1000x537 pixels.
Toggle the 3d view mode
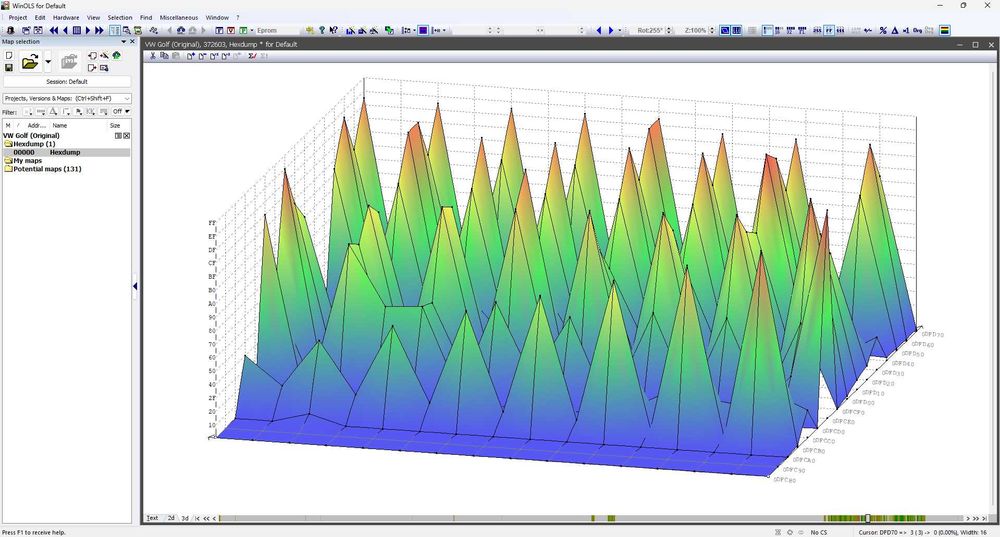click(185, 518)
